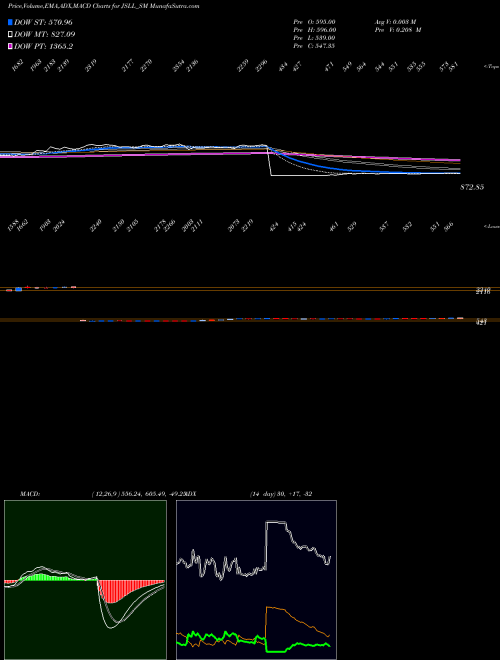Select the 'DOW ST: 570.96' legend label

[43, 22]
